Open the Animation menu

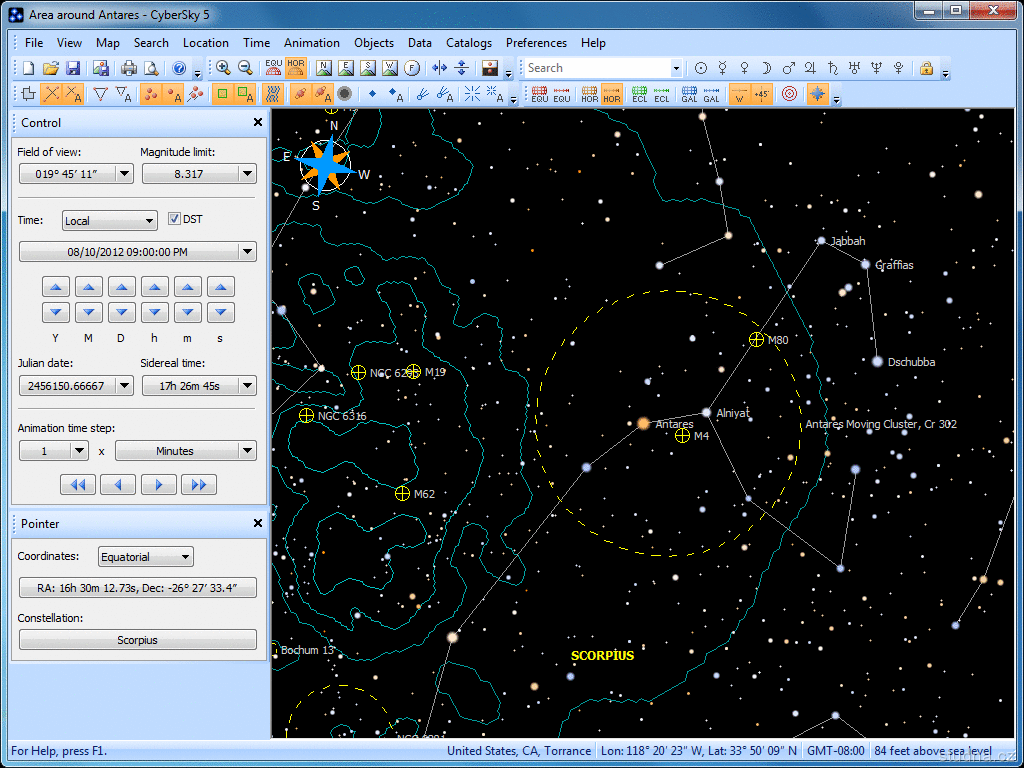311,43
